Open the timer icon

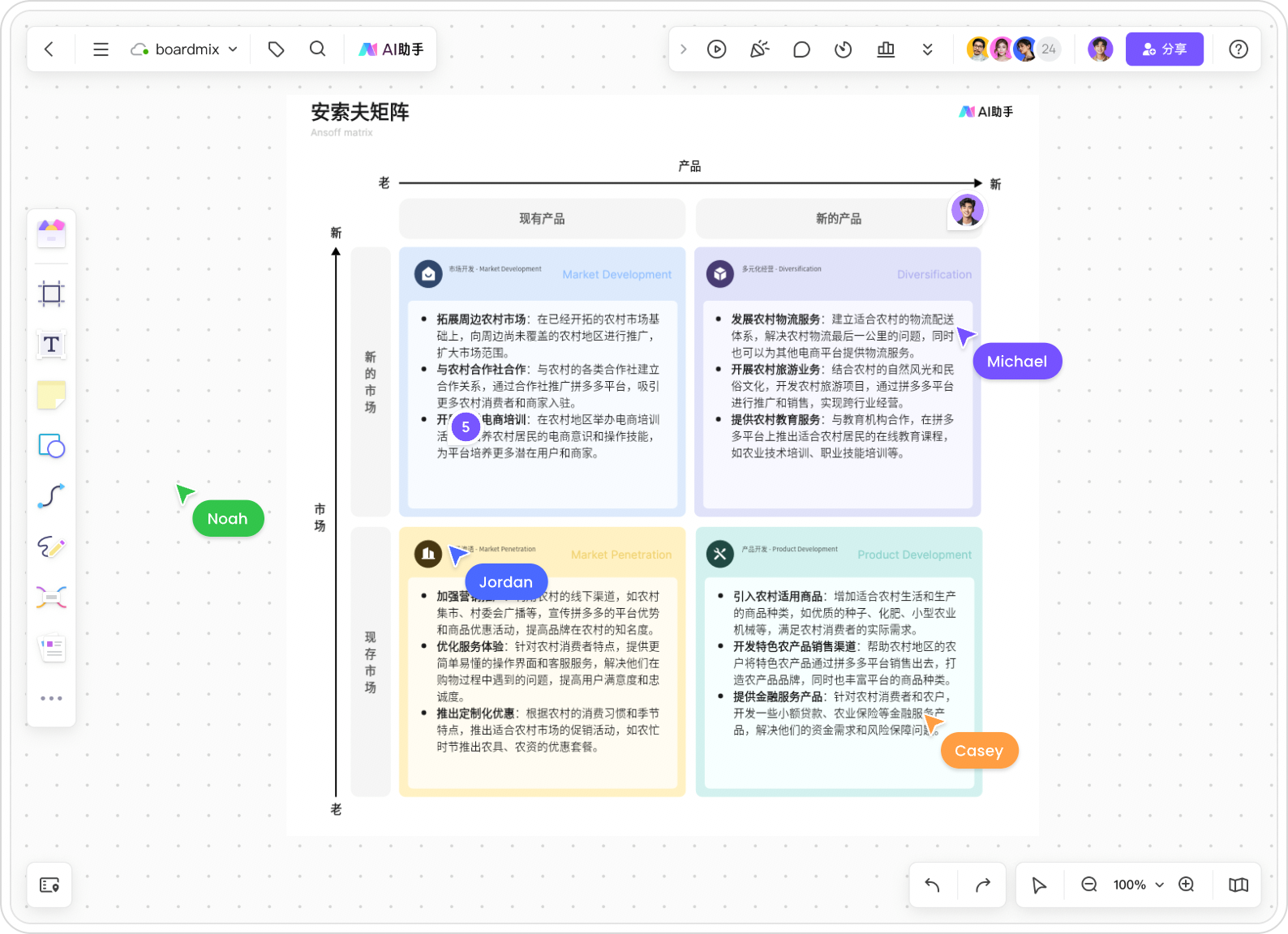(x=844, y=49)
